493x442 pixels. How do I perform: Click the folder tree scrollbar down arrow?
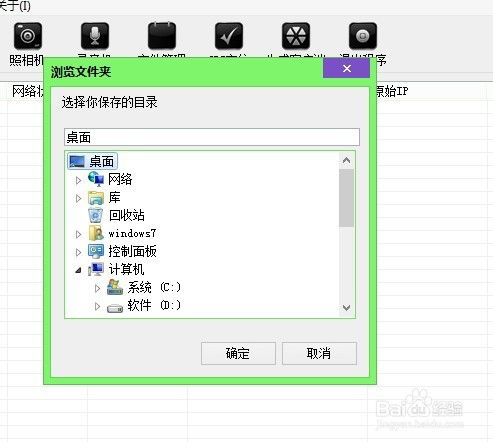pyautogui.click(x=346, y=307)
